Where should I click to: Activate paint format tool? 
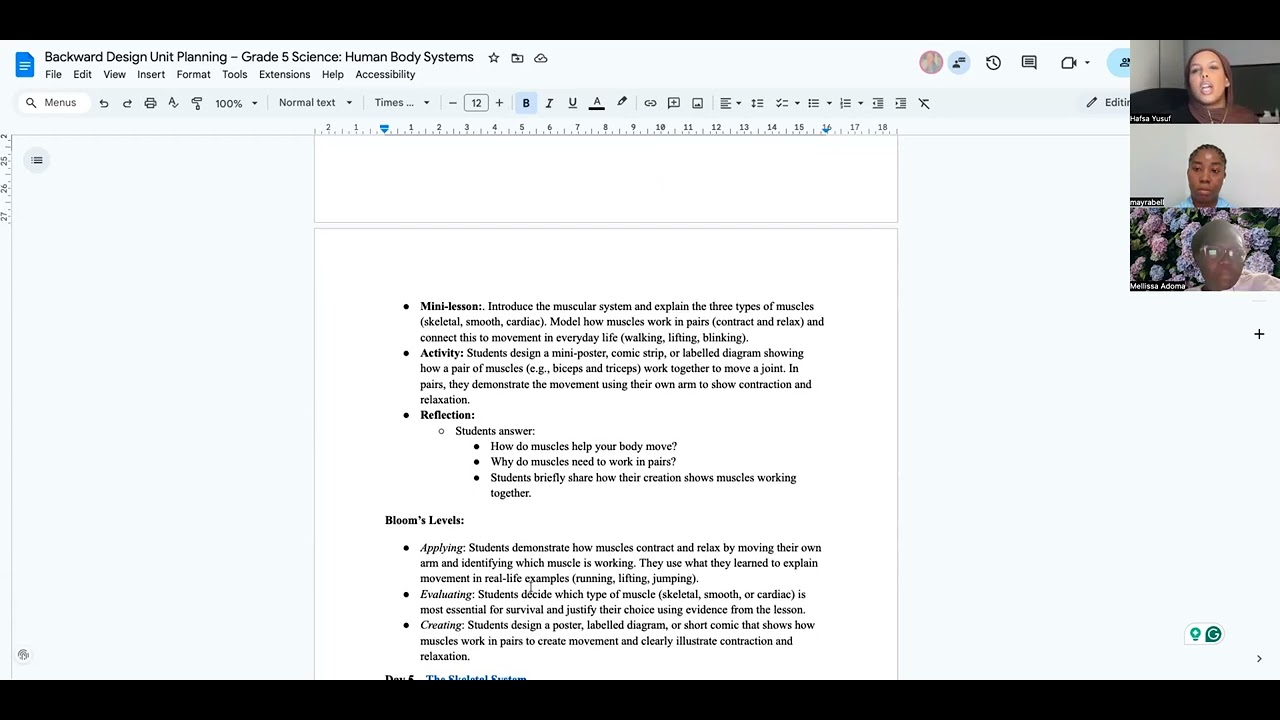click(196, 103)
